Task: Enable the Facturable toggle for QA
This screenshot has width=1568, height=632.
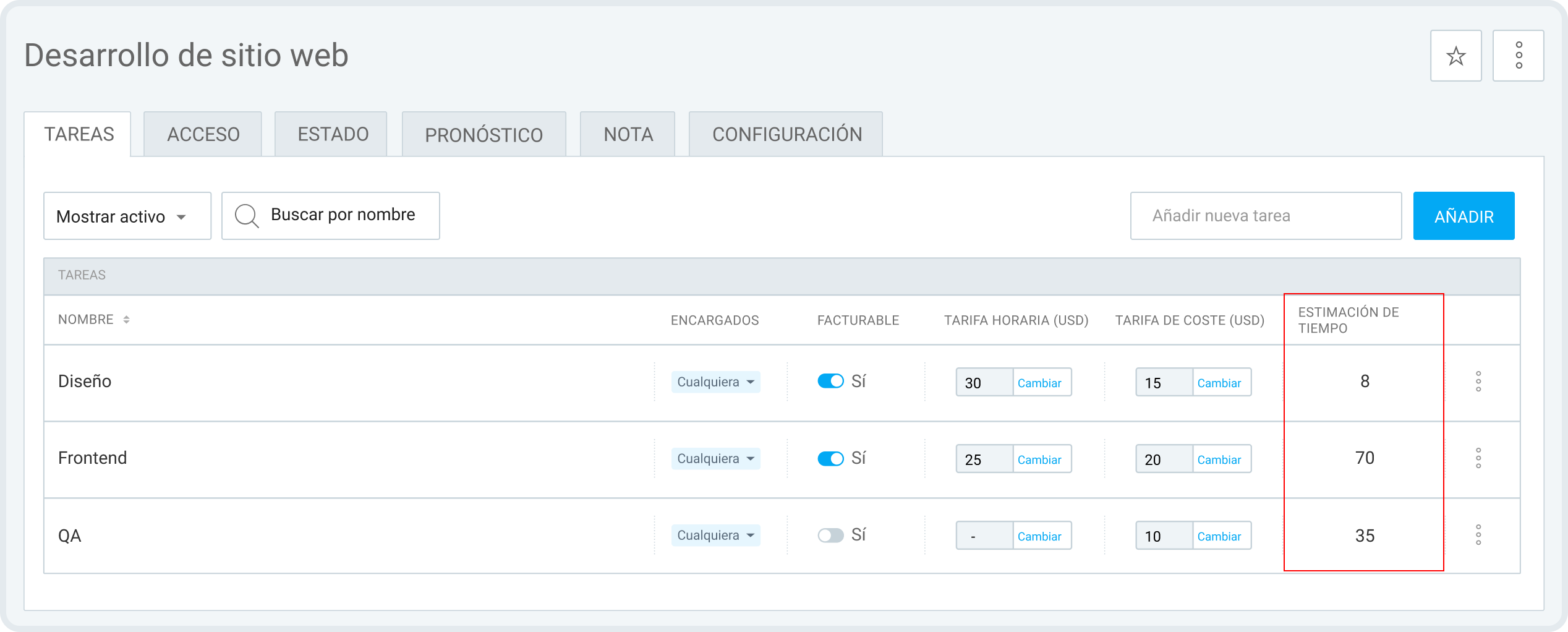Action: [829, 536]
